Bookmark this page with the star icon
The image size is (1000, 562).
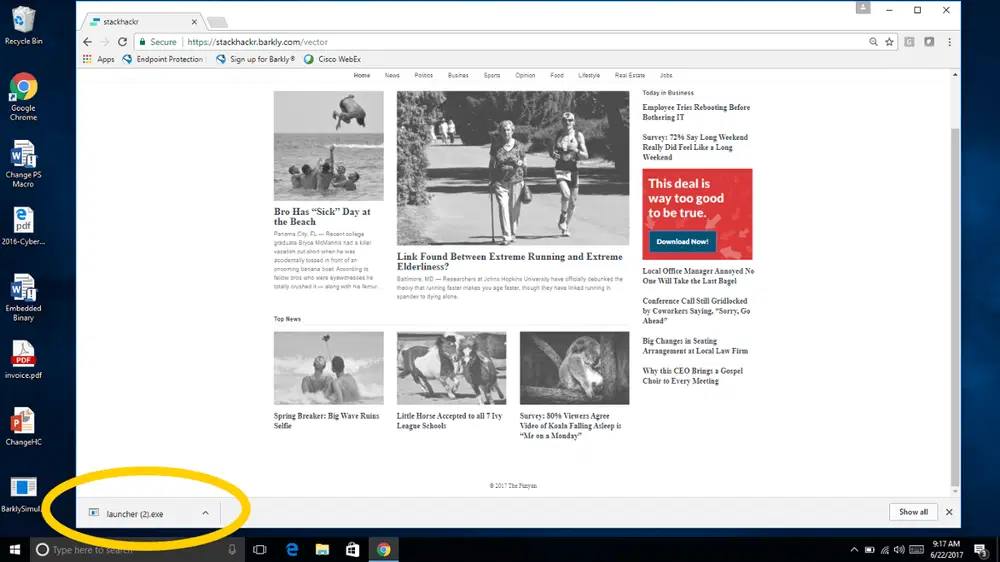(x=889, y=42)
